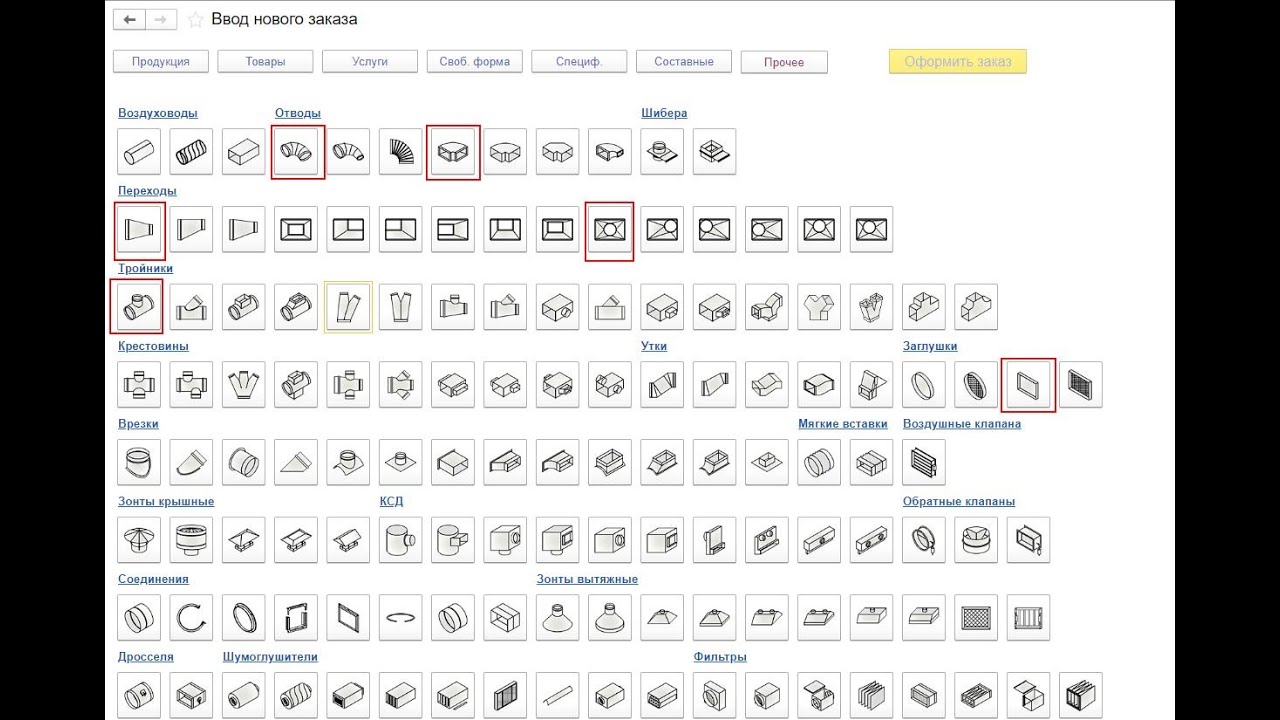This screenshot has width=1280, height=720.
Task: Follow the Шумоглушители heading link
Action: click(x=270, y=657)
